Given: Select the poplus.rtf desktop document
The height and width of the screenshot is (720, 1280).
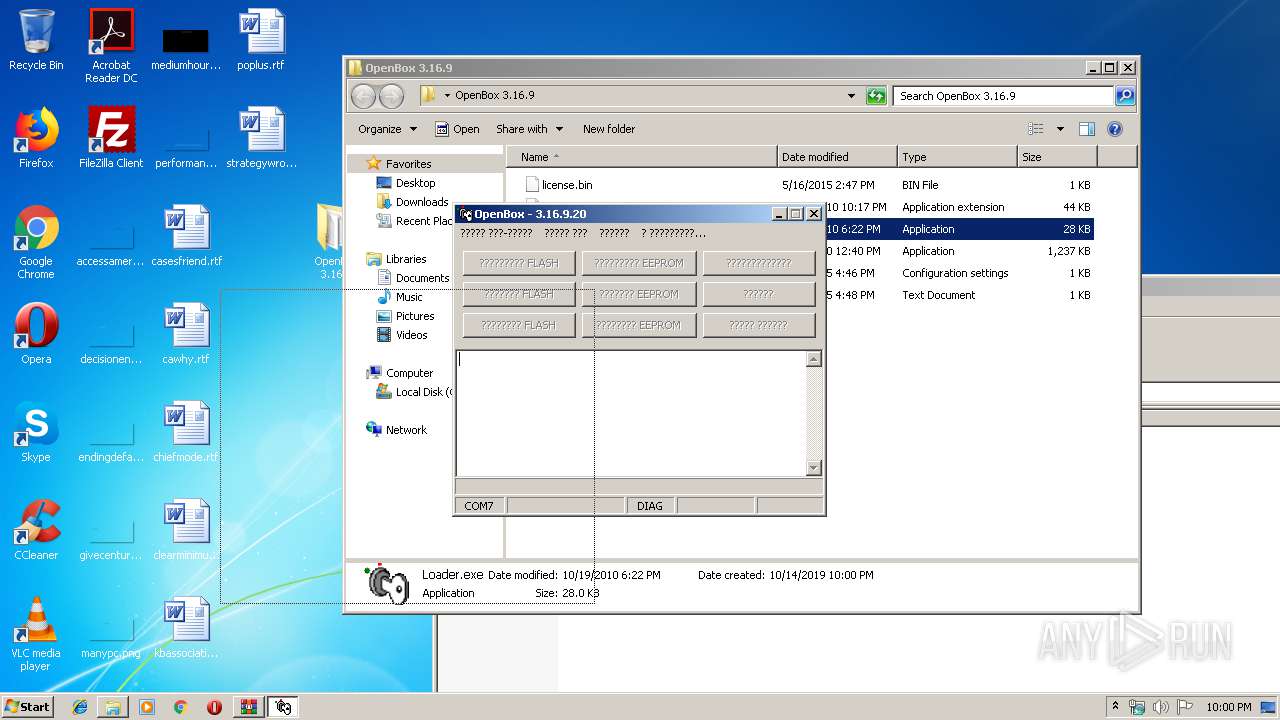Looking at the screenshot, I should click(261, 41).
